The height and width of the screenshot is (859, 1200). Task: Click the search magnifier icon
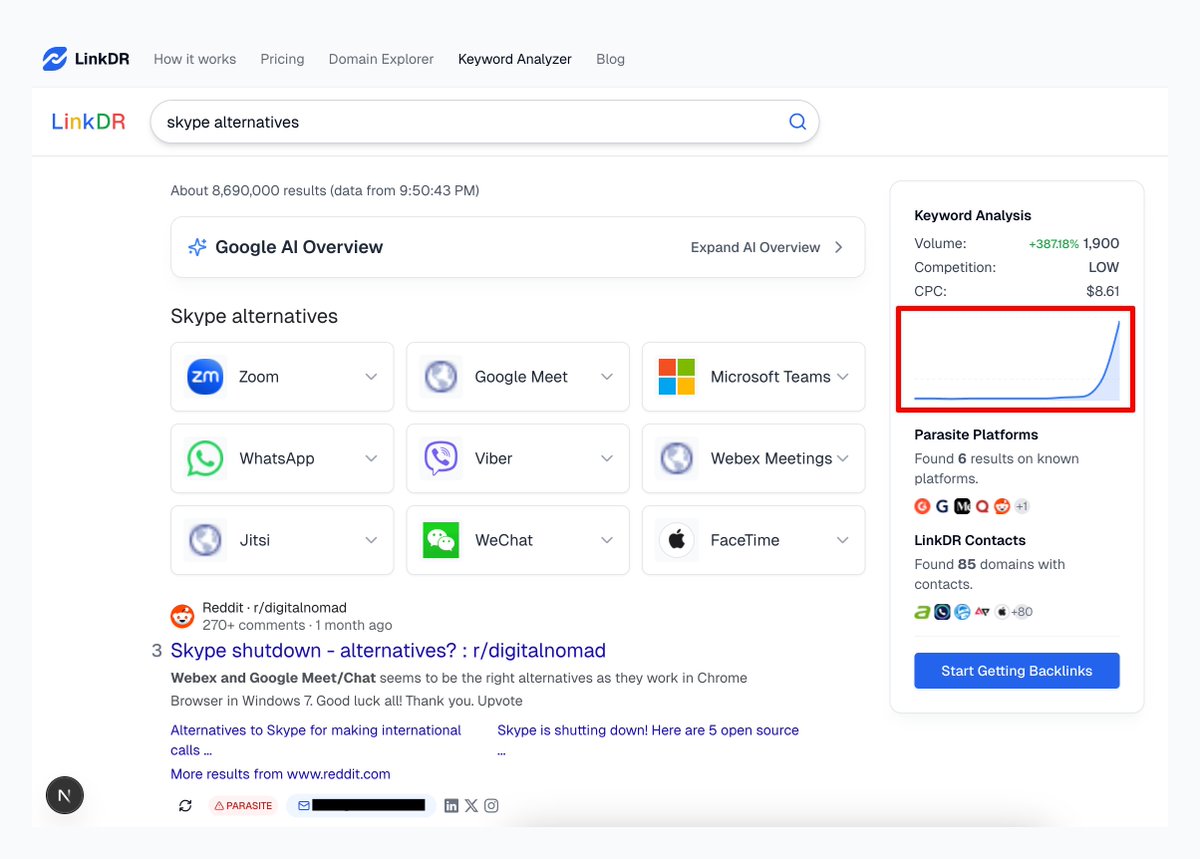(x=797, y=122)
